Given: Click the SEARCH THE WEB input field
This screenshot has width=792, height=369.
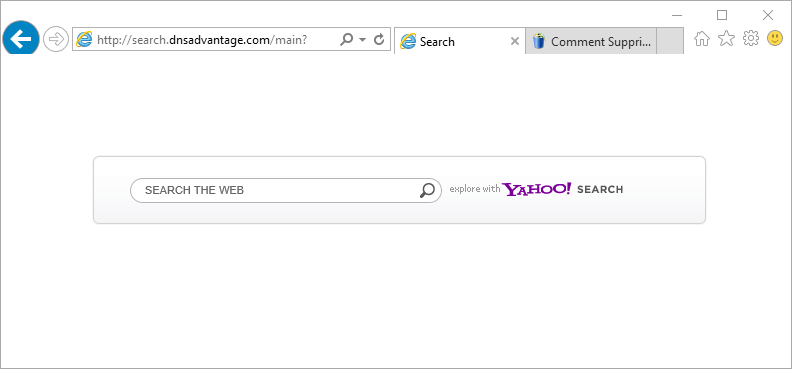Looking at the screenshot, I should (x=286, y=190).
